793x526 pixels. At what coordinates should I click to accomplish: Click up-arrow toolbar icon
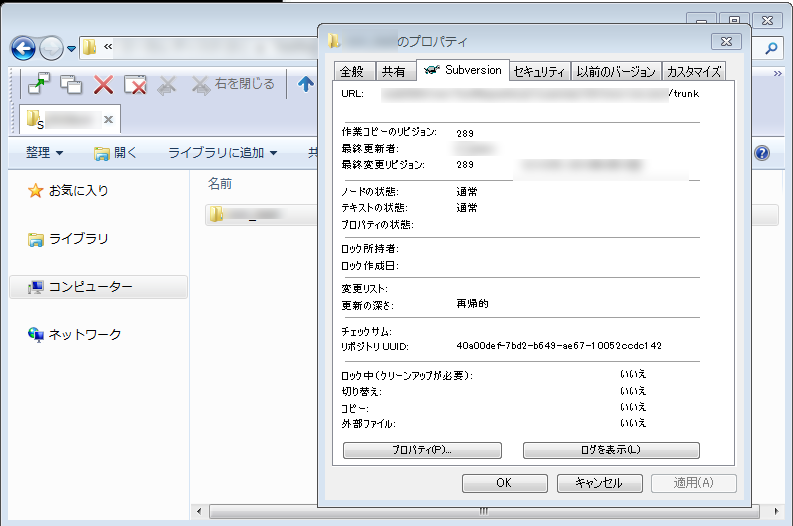[305, 84]
